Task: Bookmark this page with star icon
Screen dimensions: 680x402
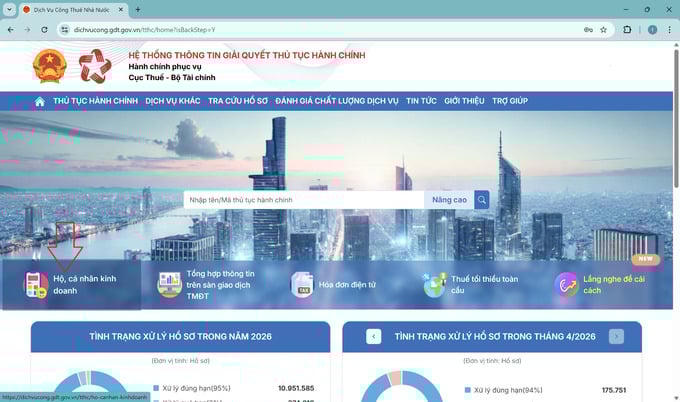Action: click(x=603, y=29)
